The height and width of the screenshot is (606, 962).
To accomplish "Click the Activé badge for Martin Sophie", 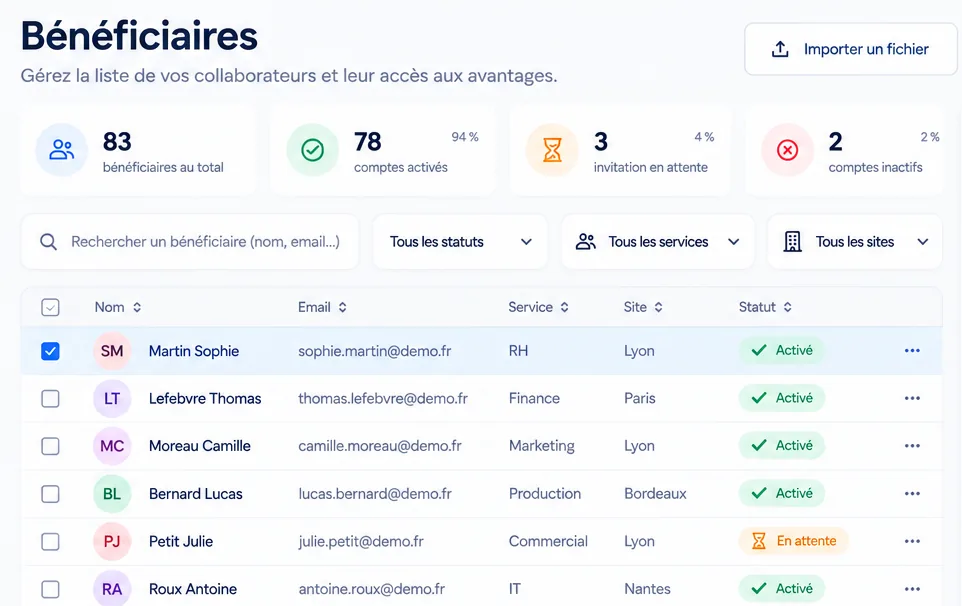I will (x=782, y=350).
